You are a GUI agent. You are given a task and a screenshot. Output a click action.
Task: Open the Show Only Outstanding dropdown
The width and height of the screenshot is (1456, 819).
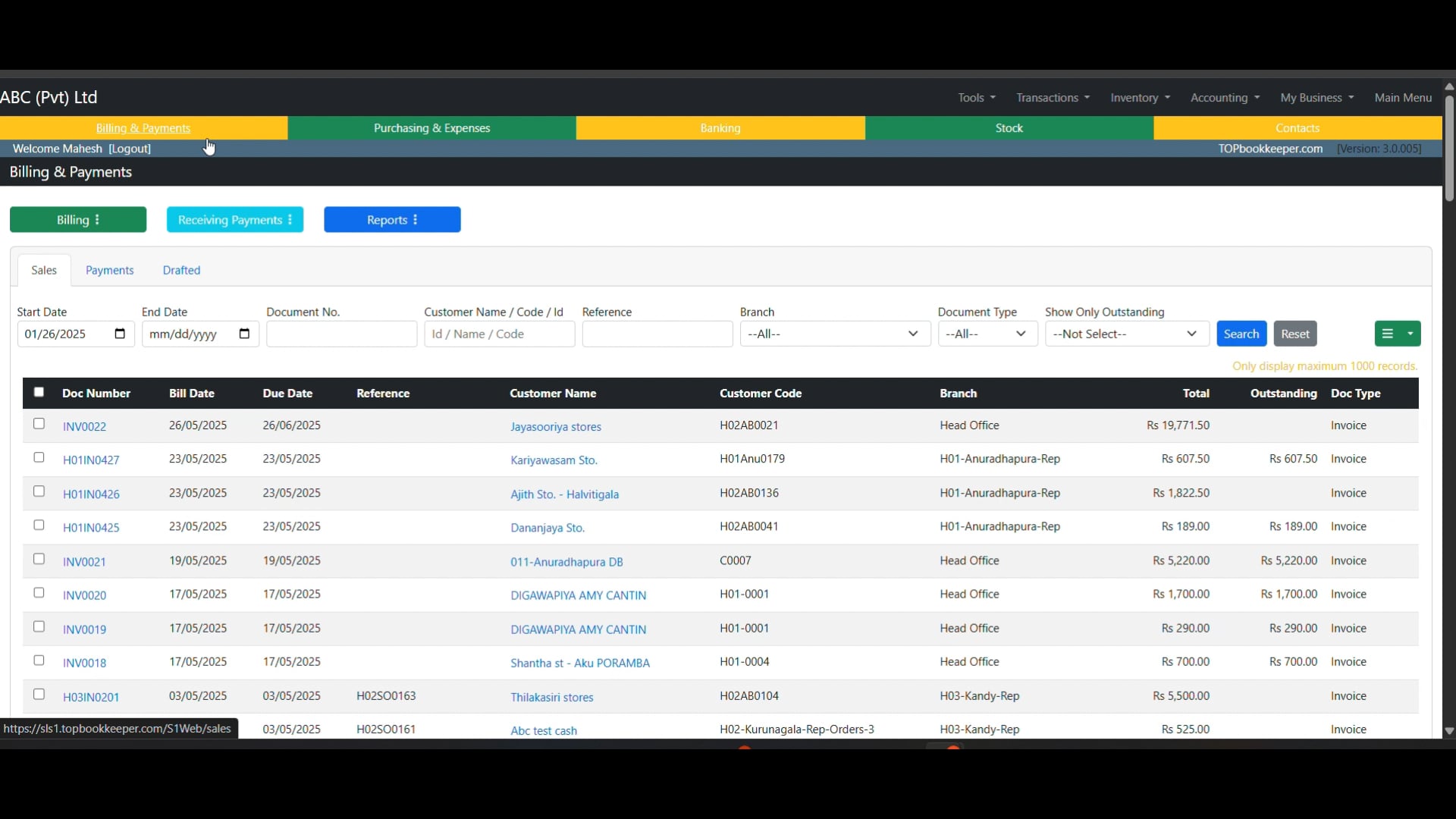pos(1127,334)
